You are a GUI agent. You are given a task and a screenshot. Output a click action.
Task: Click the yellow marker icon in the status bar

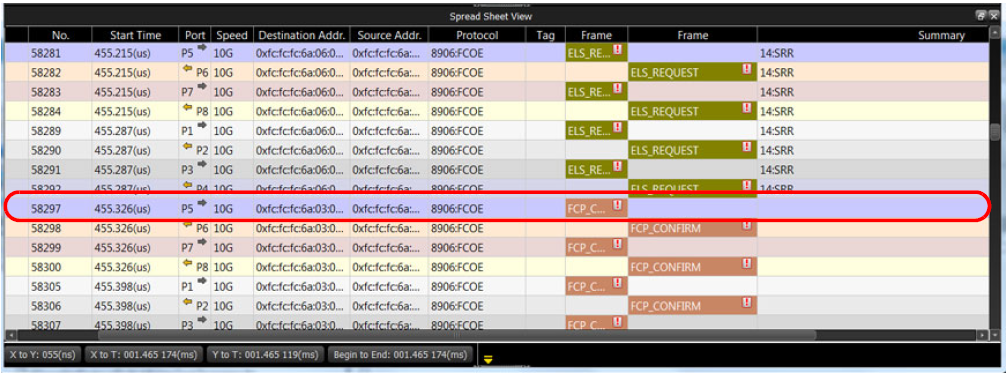point(488,359)
